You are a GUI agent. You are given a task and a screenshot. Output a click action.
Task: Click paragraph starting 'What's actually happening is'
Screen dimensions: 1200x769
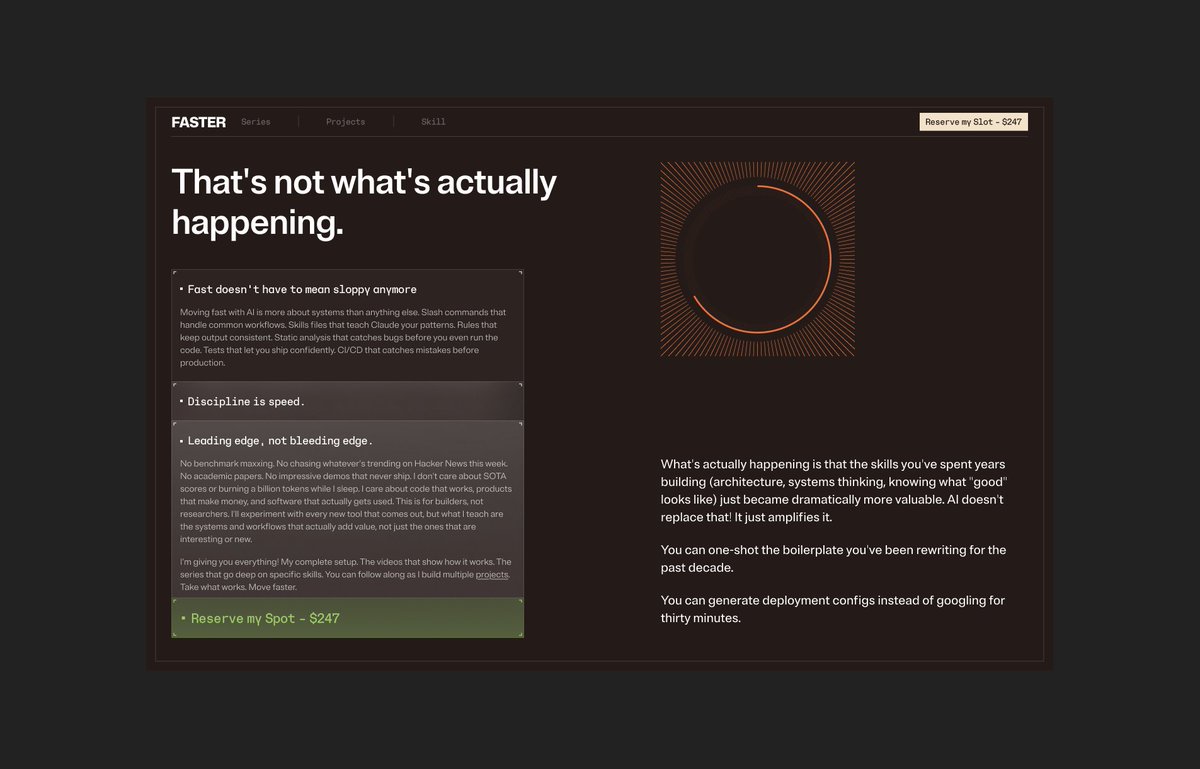(834, 491)
